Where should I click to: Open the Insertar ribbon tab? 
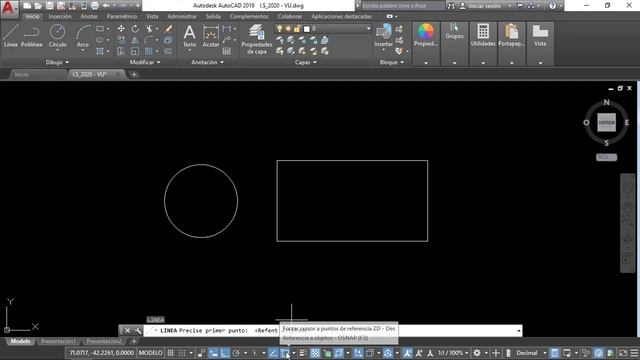60,16
